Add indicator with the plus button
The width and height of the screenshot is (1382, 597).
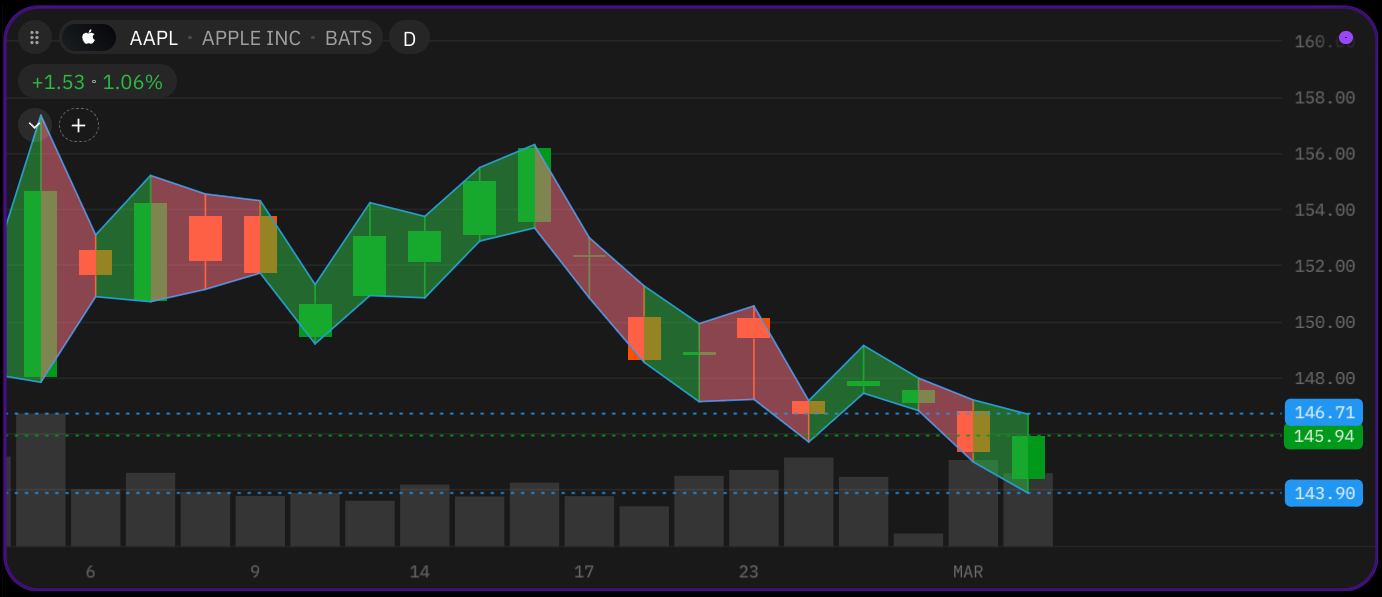click(79, 125)
